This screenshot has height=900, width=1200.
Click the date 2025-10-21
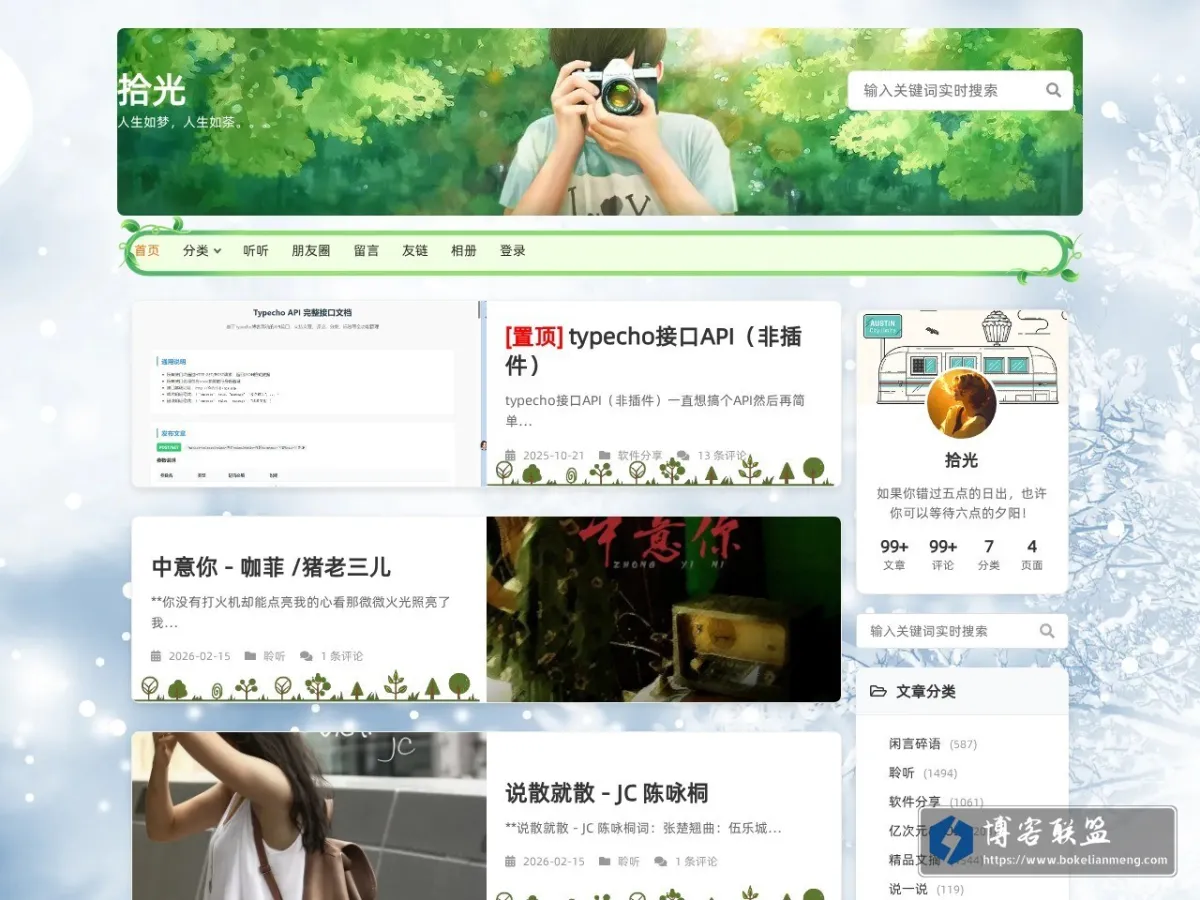tap(554, 455)
